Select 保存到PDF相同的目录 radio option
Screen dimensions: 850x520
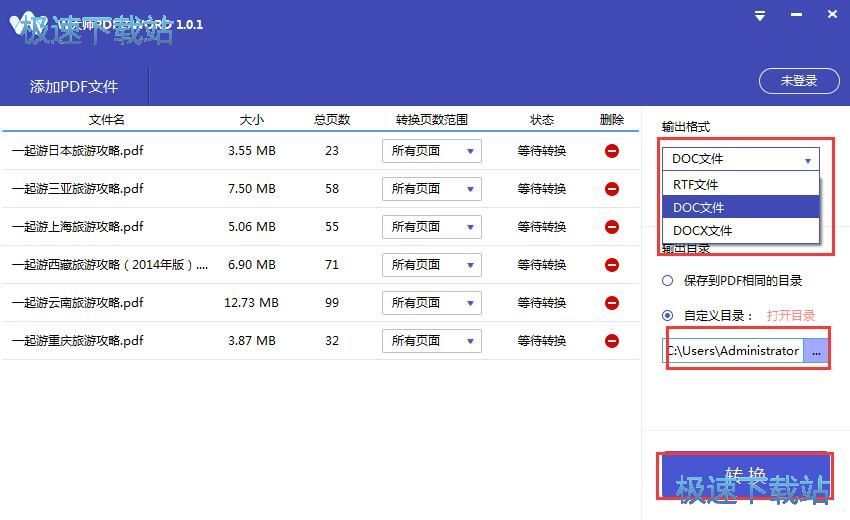(x=667, y=280)
